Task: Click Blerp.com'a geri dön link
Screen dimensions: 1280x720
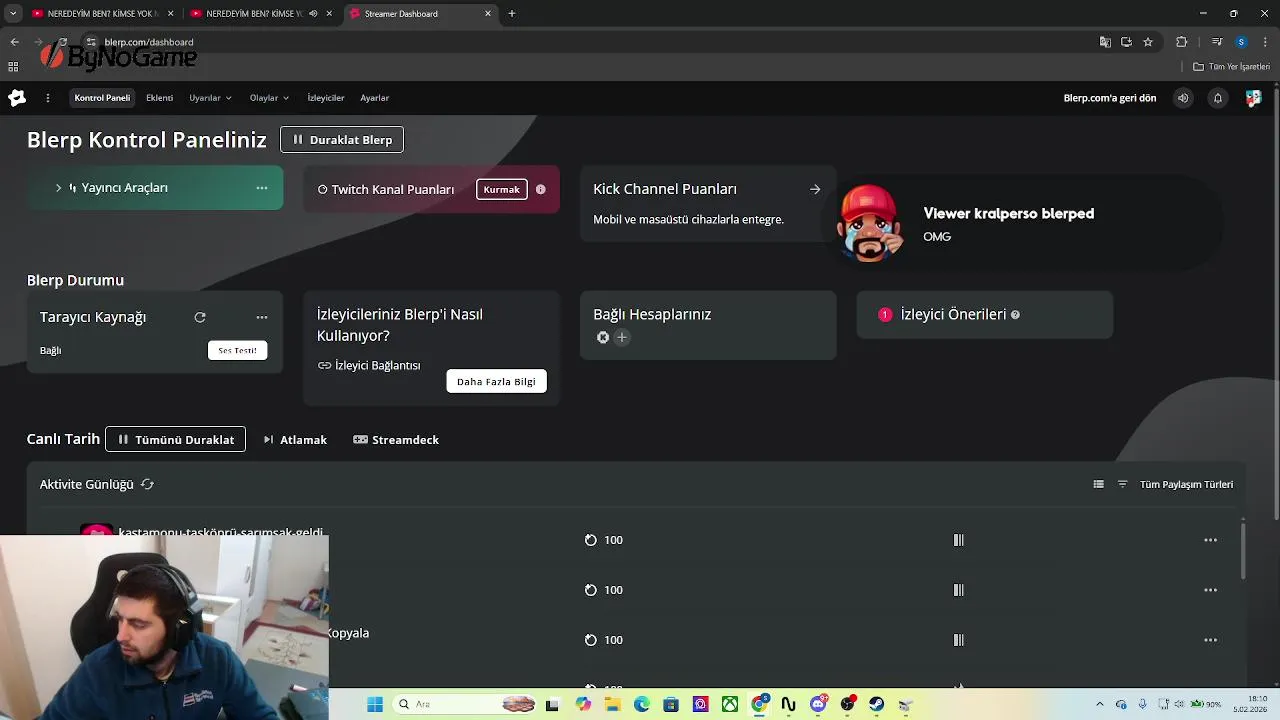Action: pos(1110,98)
